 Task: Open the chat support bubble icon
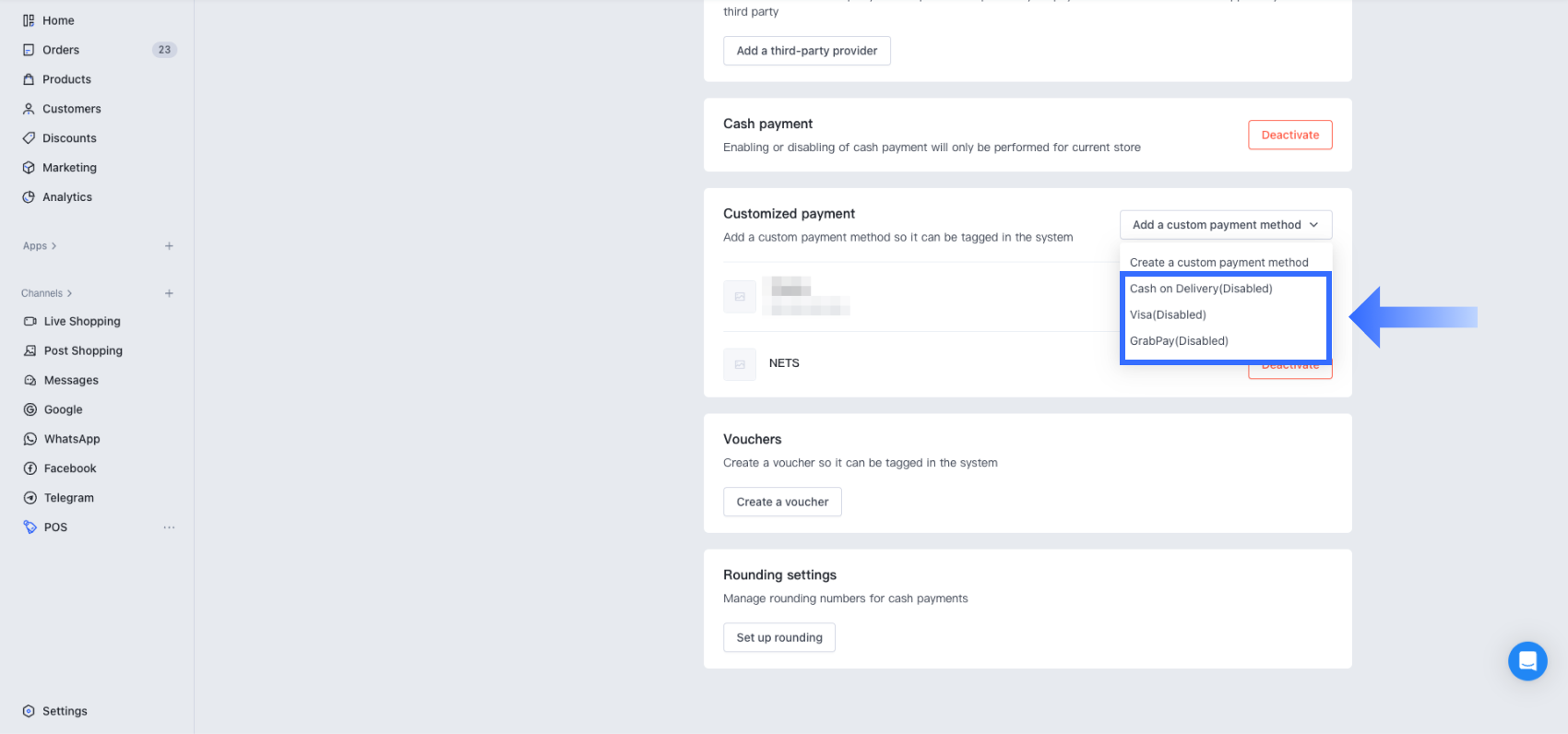(1527, 661)
